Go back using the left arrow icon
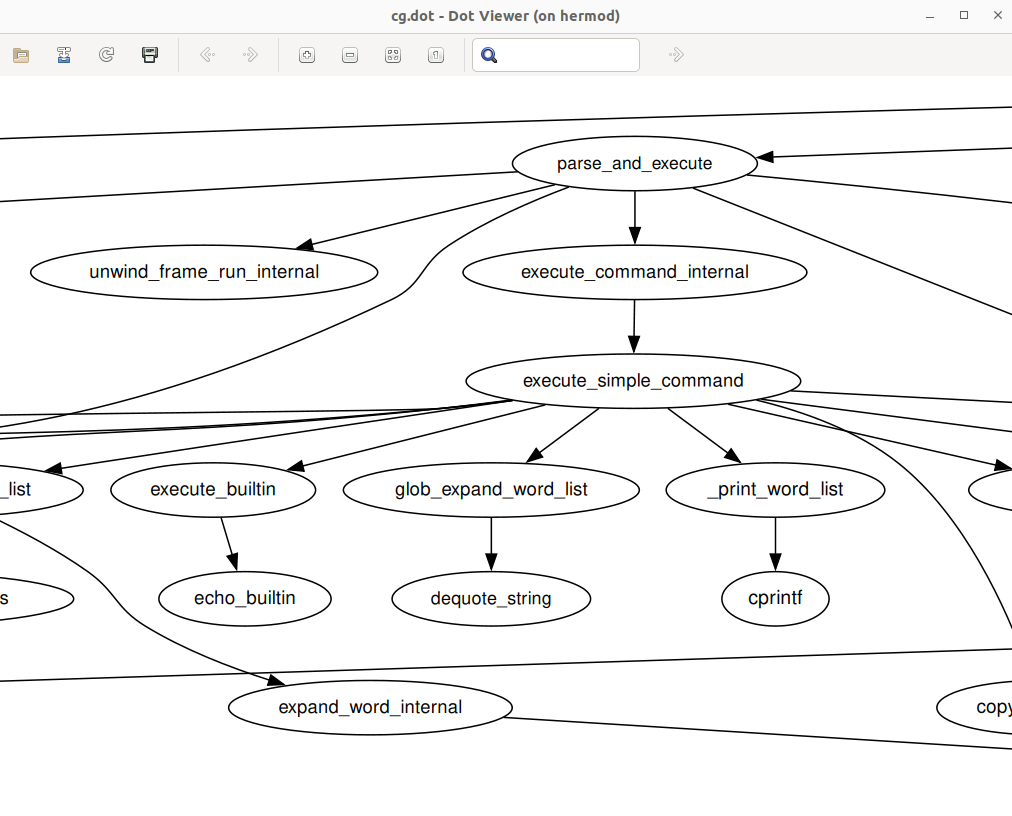1012x816 pixels. pyautogui.click(x=208, y=55)
